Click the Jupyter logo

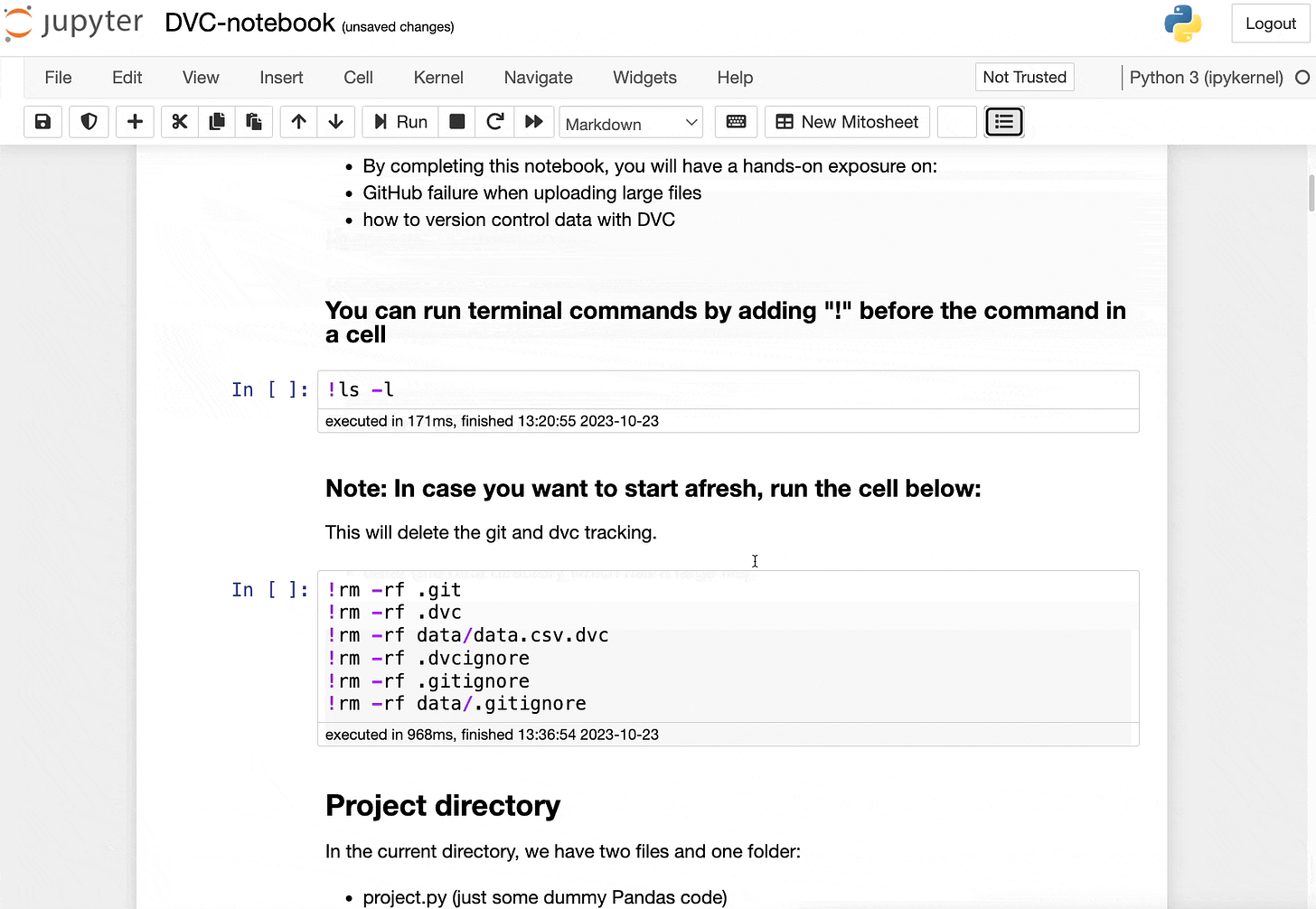tap(74, 23)
